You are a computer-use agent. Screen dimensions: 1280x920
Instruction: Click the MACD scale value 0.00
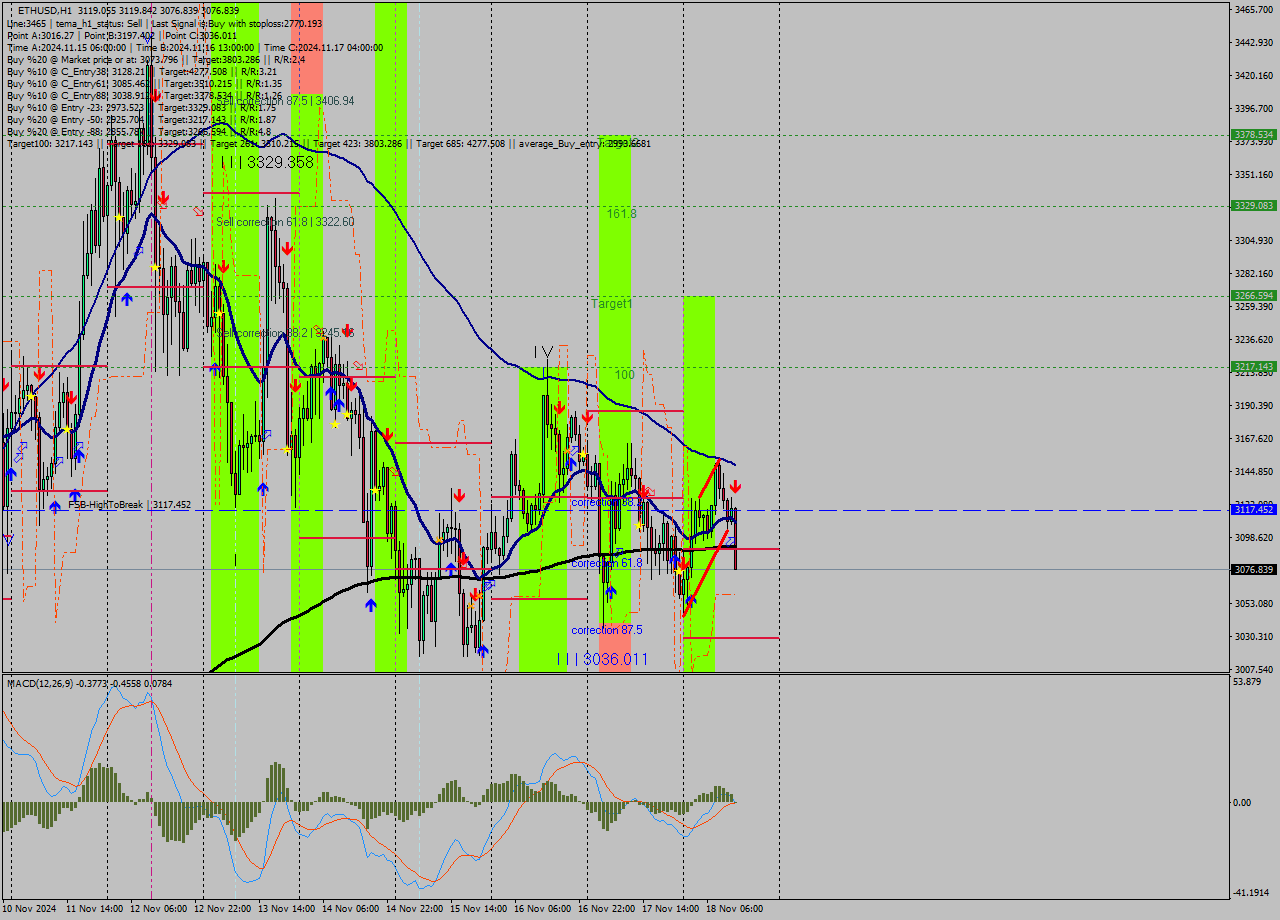click(x=1243, y=802)
